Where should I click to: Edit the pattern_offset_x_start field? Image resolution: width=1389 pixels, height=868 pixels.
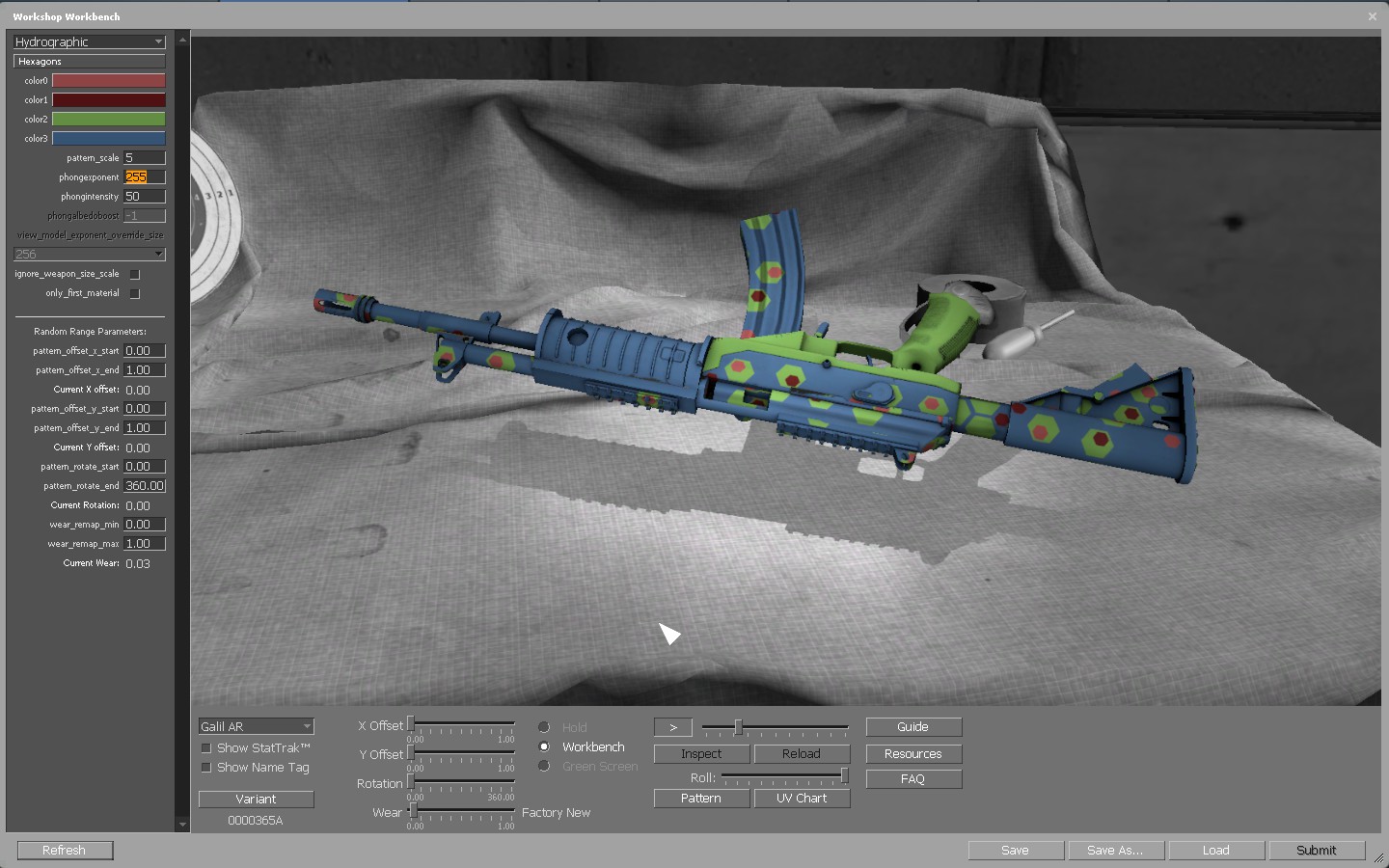[145, 350]
